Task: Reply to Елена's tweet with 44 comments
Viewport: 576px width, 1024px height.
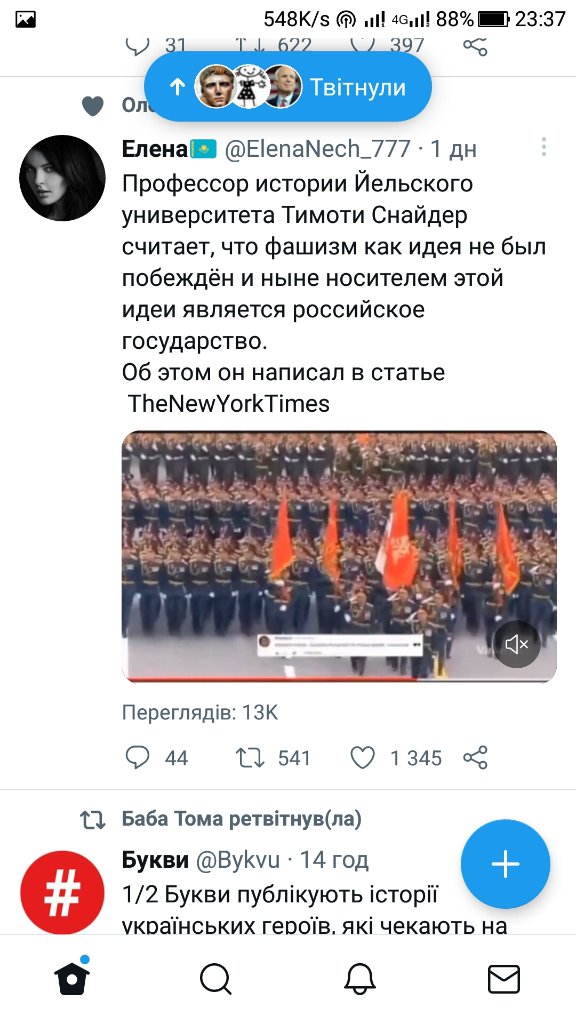Action: (137, 758)
